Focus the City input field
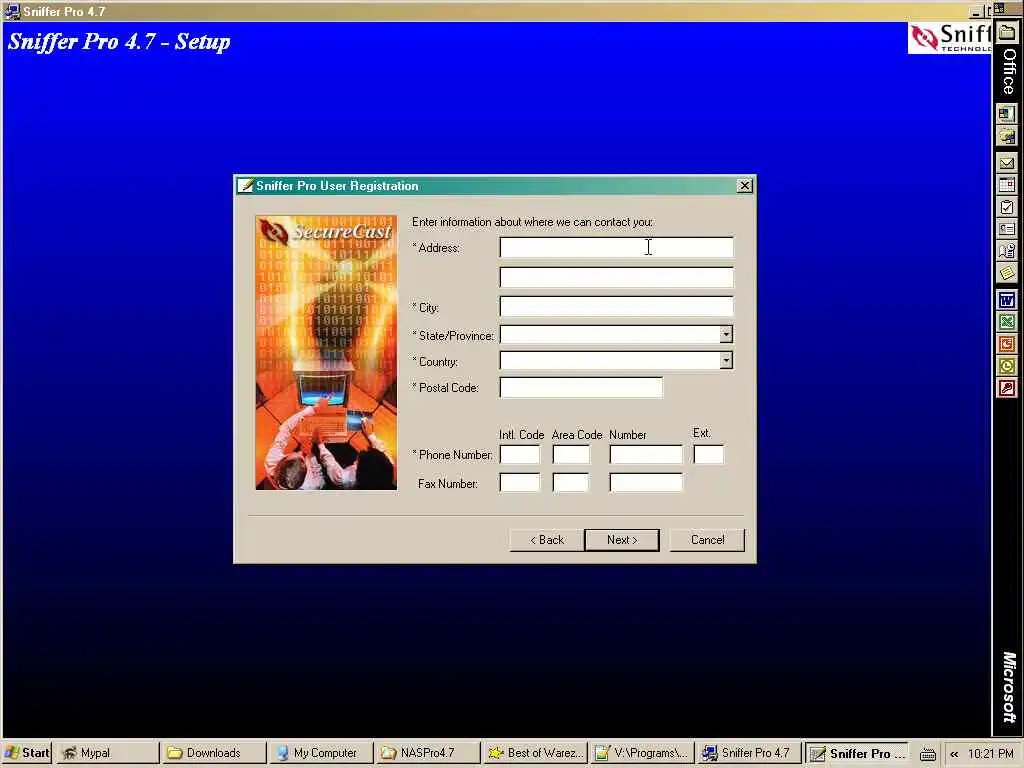 616,306
